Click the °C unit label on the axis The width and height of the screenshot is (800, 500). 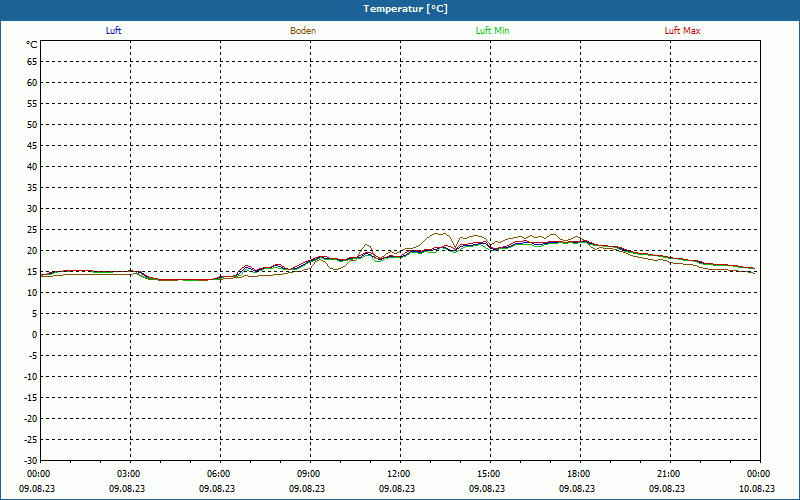click(x=32, y=45)
